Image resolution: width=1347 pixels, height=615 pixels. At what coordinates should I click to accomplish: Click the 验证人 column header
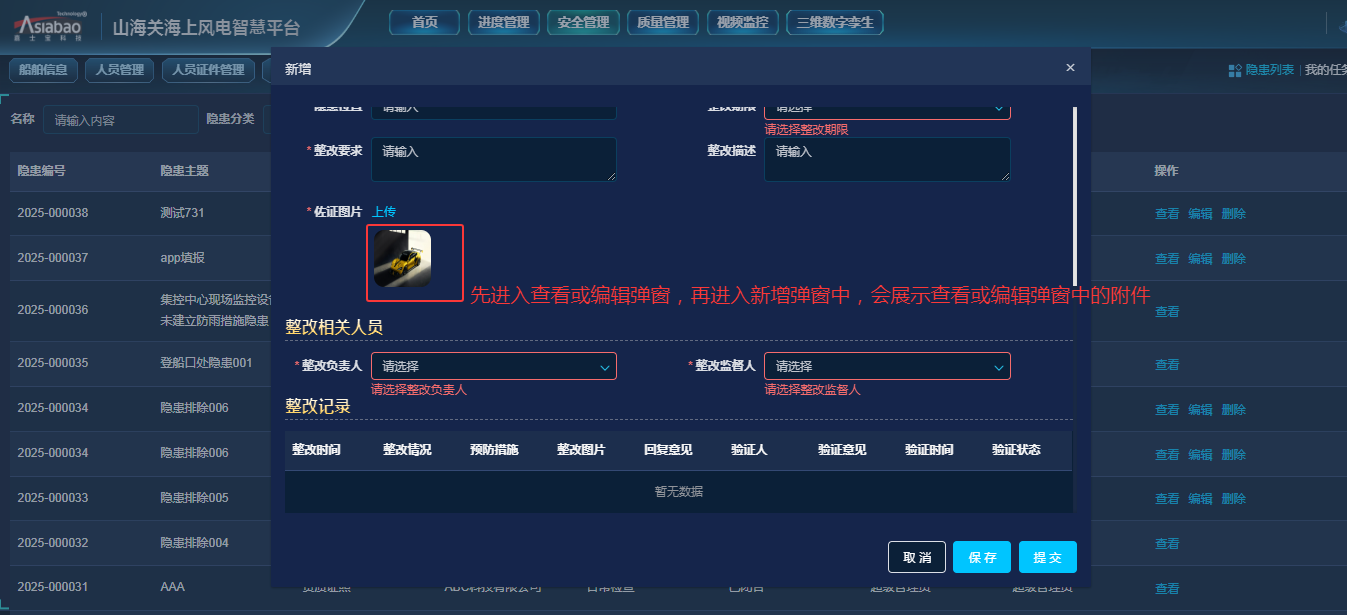749,450
